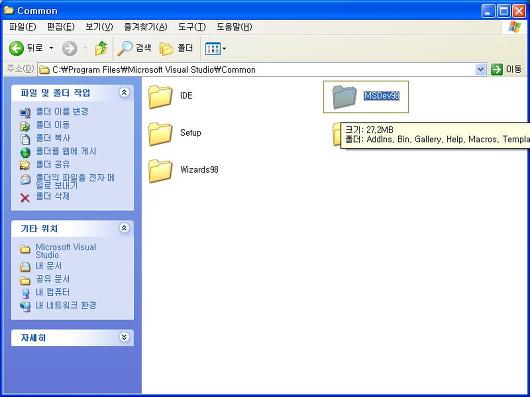Screen dimensions: 530x397
Task: Open My Documents (내 문서) link
Action: pyautogui.click(x=49, y=266)
